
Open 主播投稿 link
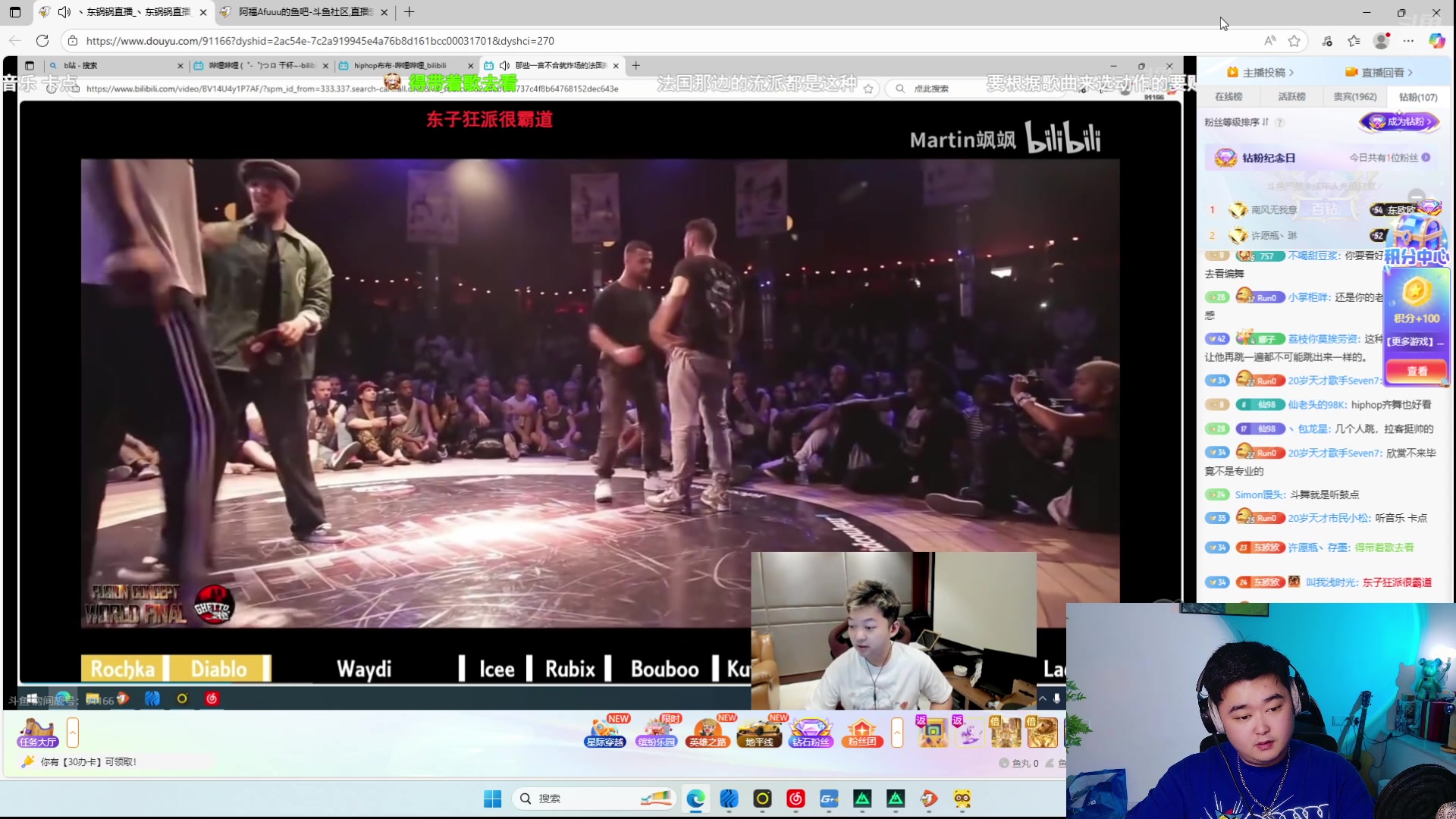[x=1260, y=73]
